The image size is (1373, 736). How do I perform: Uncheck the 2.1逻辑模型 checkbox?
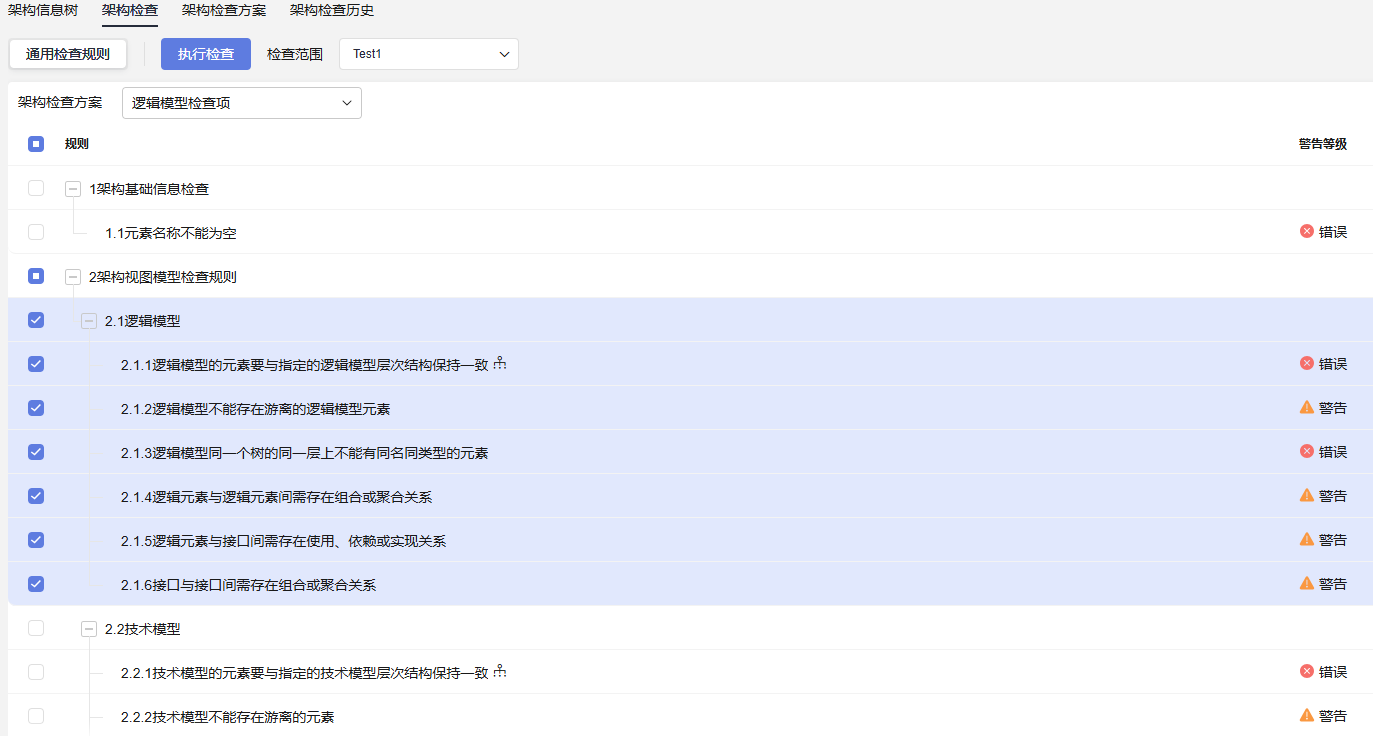36,320
